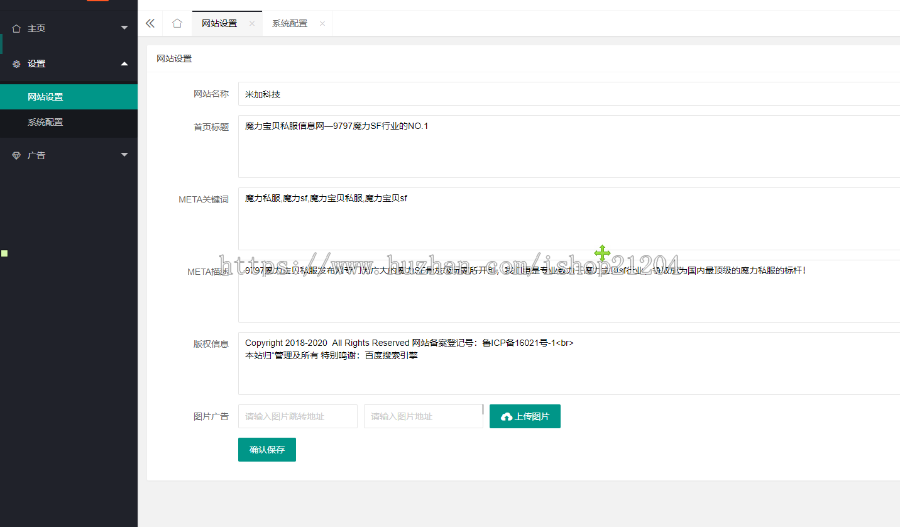Screen dimensions: 900x527
Task: Collapse sidebar with double-chevron icon
Action: pyautogui.click(x=150, y=24)
